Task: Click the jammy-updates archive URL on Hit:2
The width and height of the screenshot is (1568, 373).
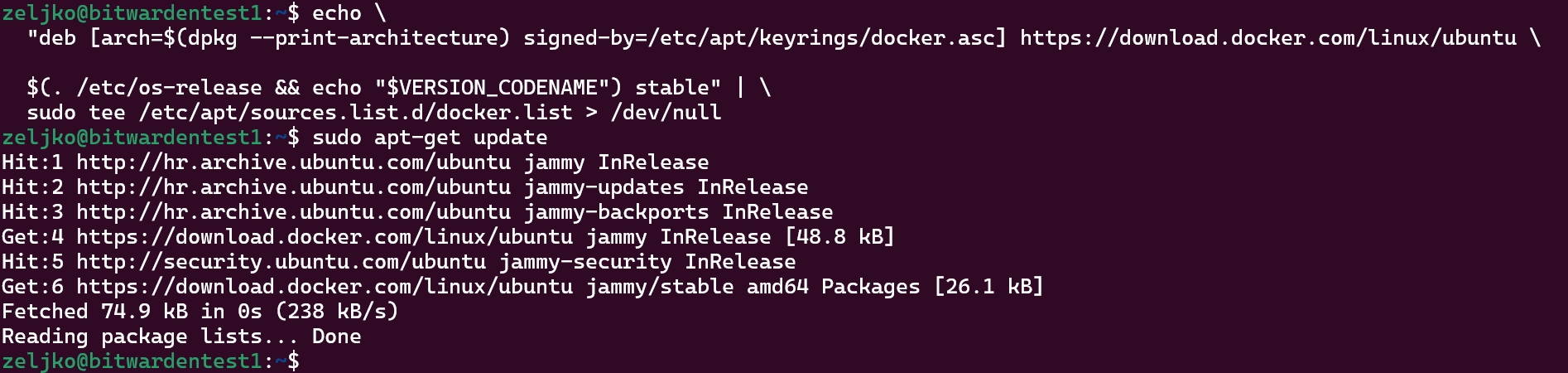Action: point(293,187)
